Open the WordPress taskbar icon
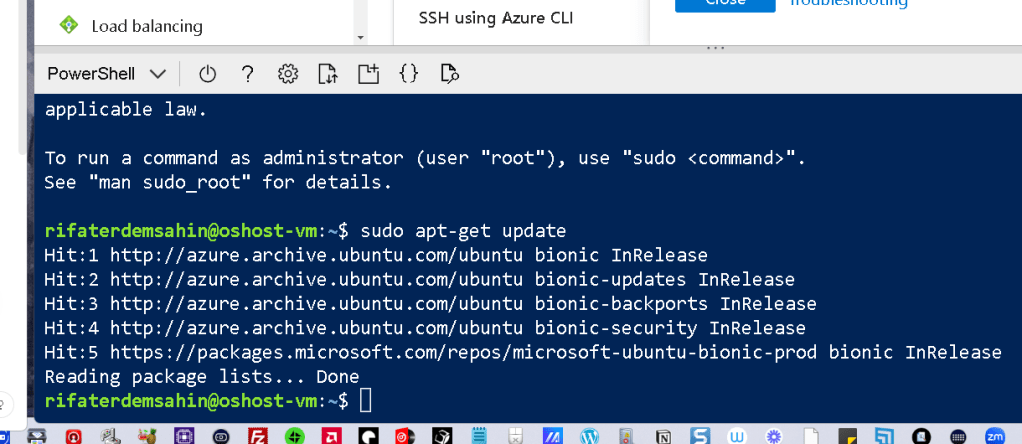The height and width of the screenshot is (444, 1022). (x=589, y=436)
